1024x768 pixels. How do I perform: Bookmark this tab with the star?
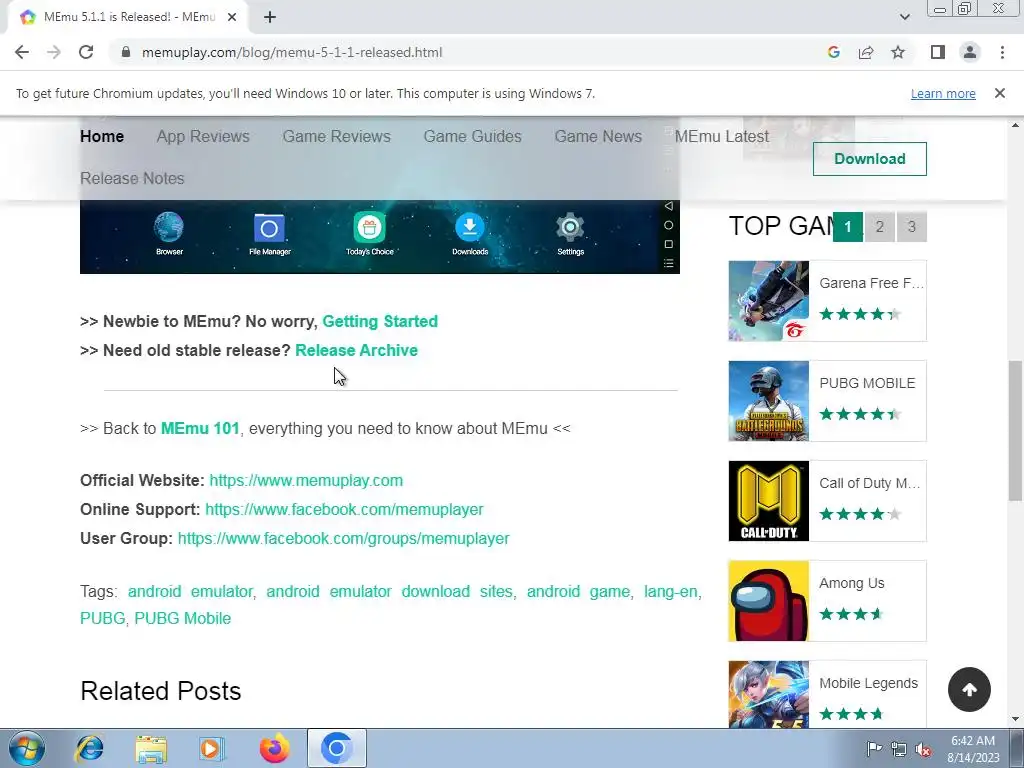pyautogui.click(x=898, y=52)
